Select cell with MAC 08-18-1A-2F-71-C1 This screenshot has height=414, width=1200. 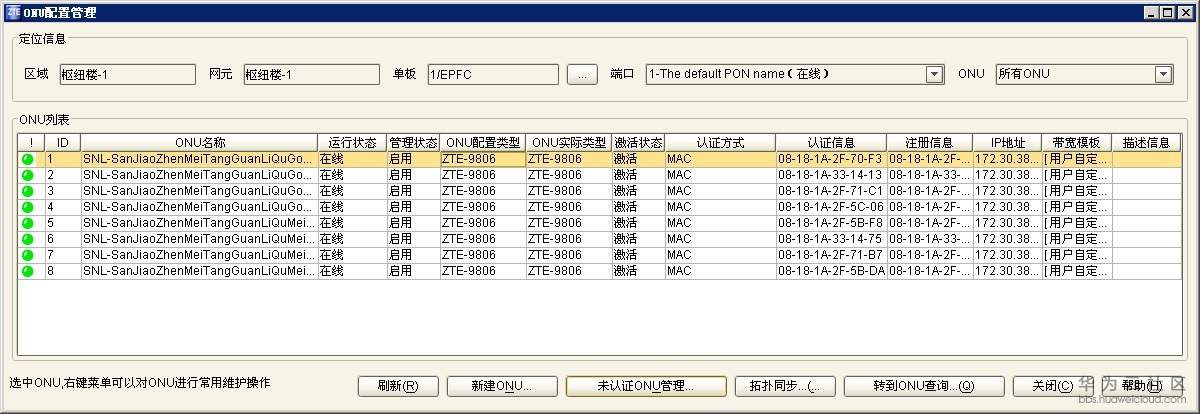831,191
